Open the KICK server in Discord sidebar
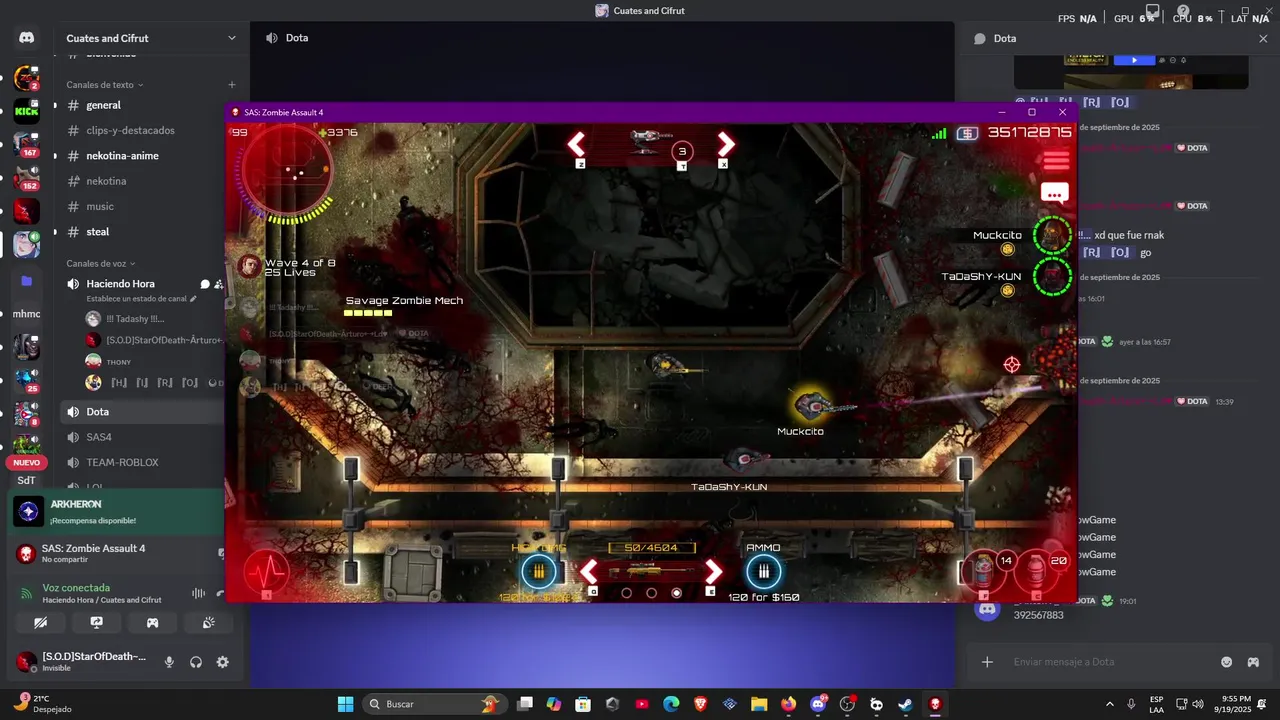 tap(27, 111)
